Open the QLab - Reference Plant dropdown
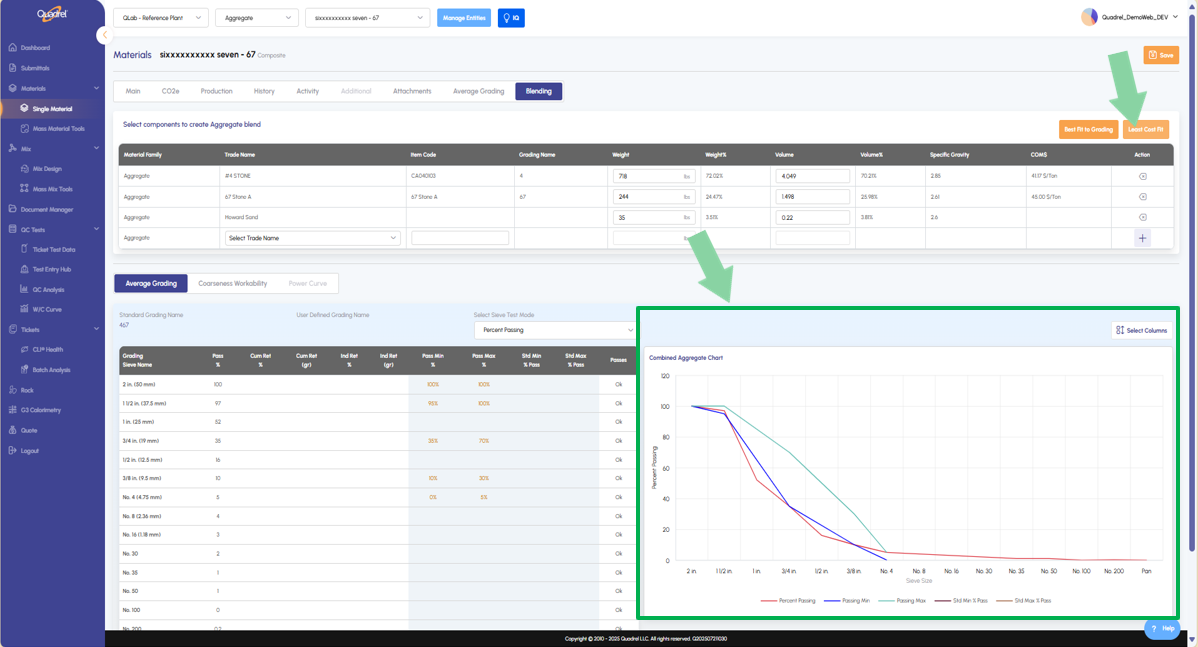The image size is (1198, 647). (x=160, y=18)
